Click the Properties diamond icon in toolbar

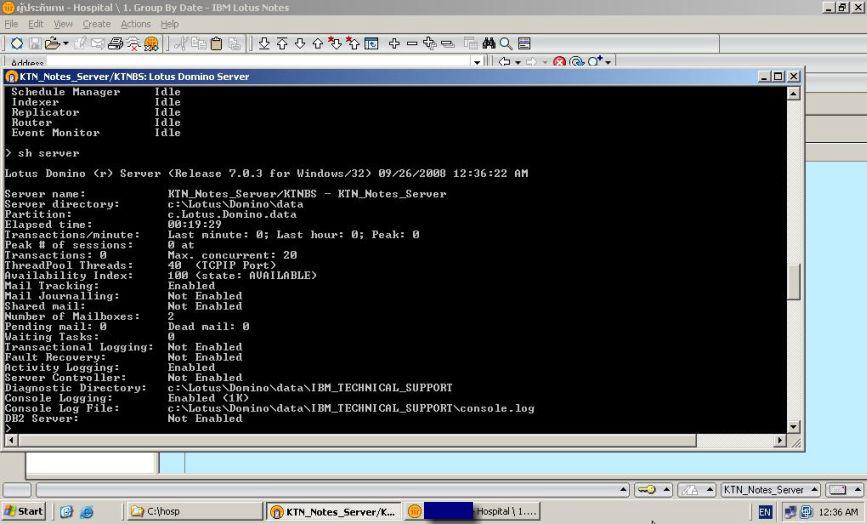click(x=17, y=43)
